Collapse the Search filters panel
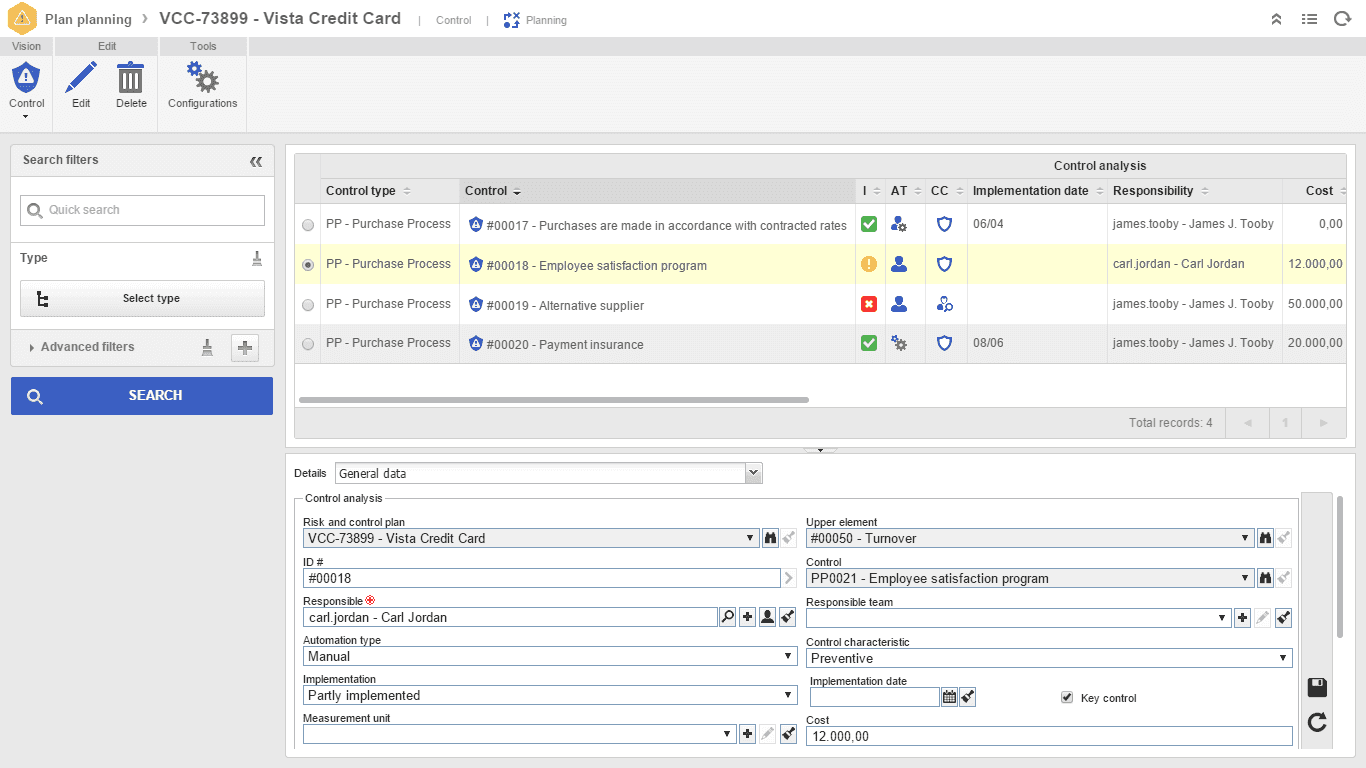The height and width of the screenshot is (768, 1366). [x=256, y=161]
